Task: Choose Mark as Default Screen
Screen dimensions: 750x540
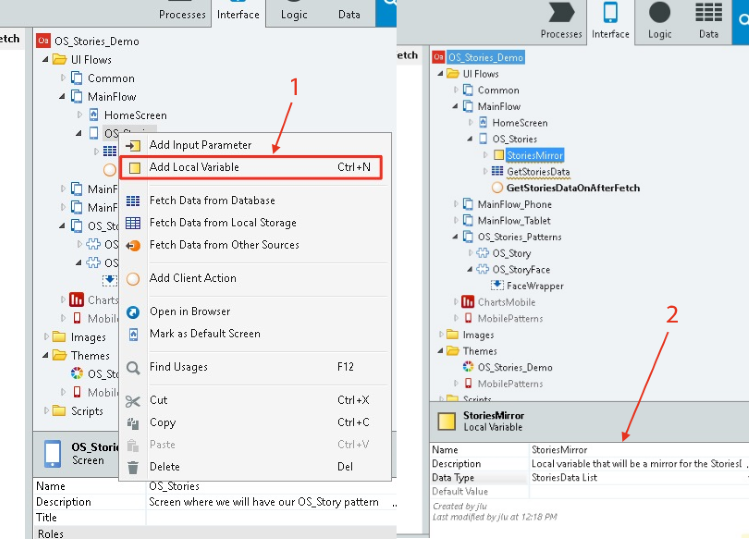Action: 204,334
